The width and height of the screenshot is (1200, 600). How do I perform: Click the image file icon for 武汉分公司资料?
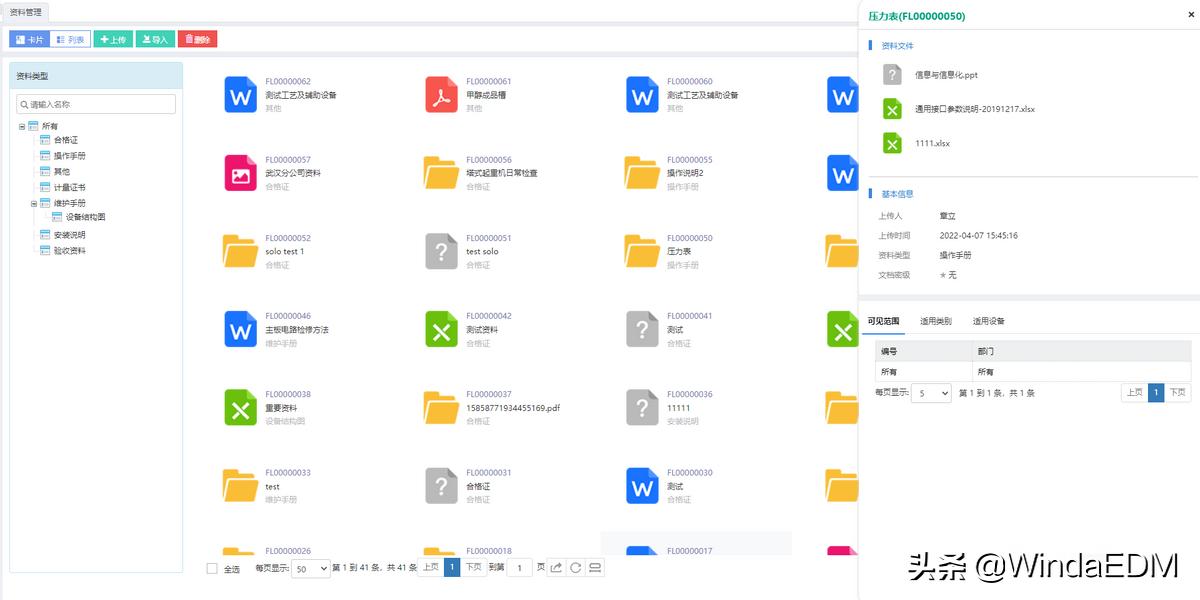[x=240, y=172]
